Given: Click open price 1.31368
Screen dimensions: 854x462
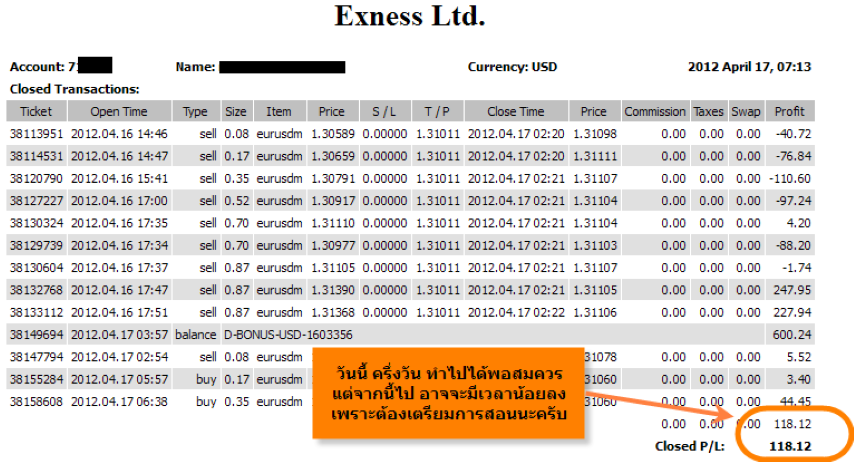Looking at the screenshot, I should 333,313.
